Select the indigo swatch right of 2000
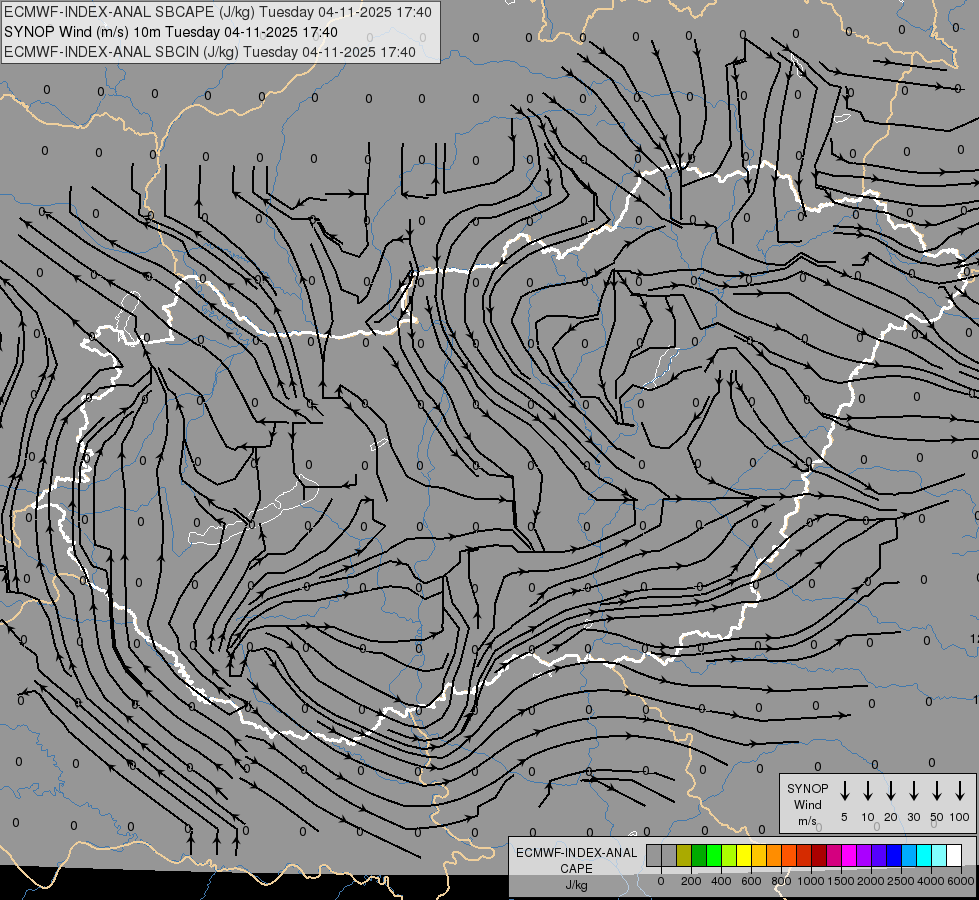The image size is (979, 900). click(880, 855)
